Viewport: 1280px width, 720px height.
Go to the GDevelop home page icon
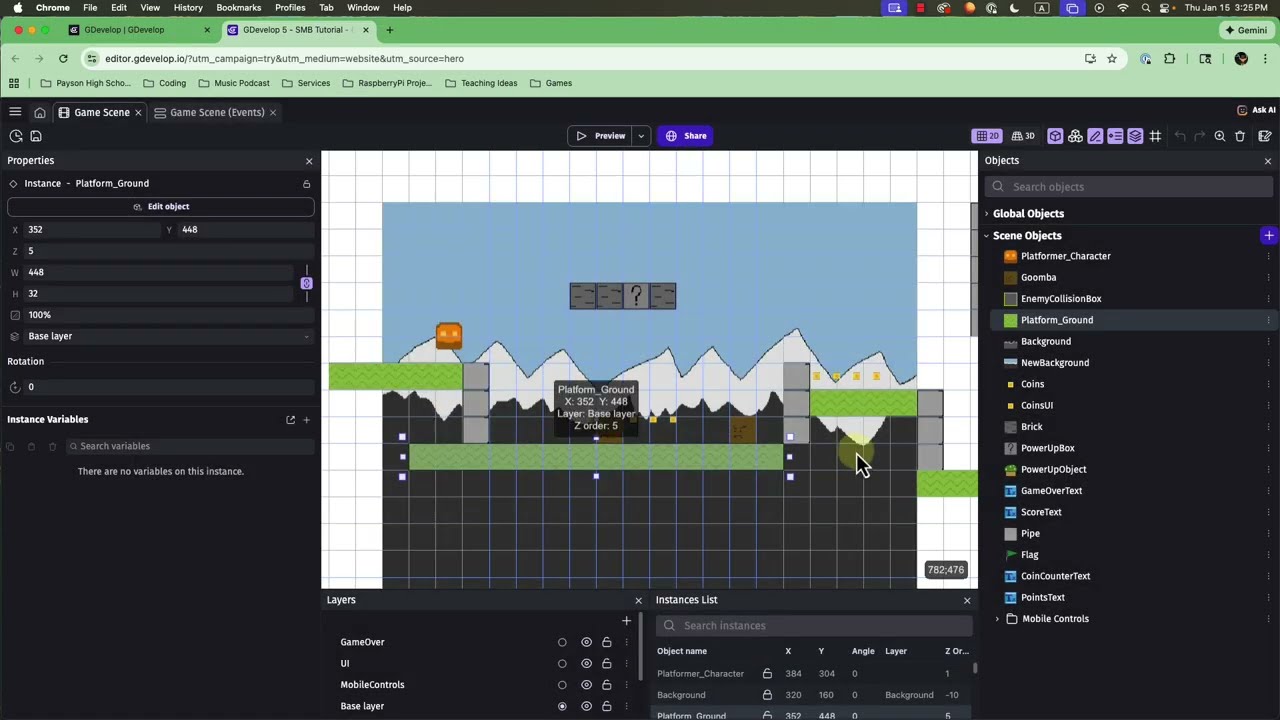pyautogui.click(x=40, y=112)
